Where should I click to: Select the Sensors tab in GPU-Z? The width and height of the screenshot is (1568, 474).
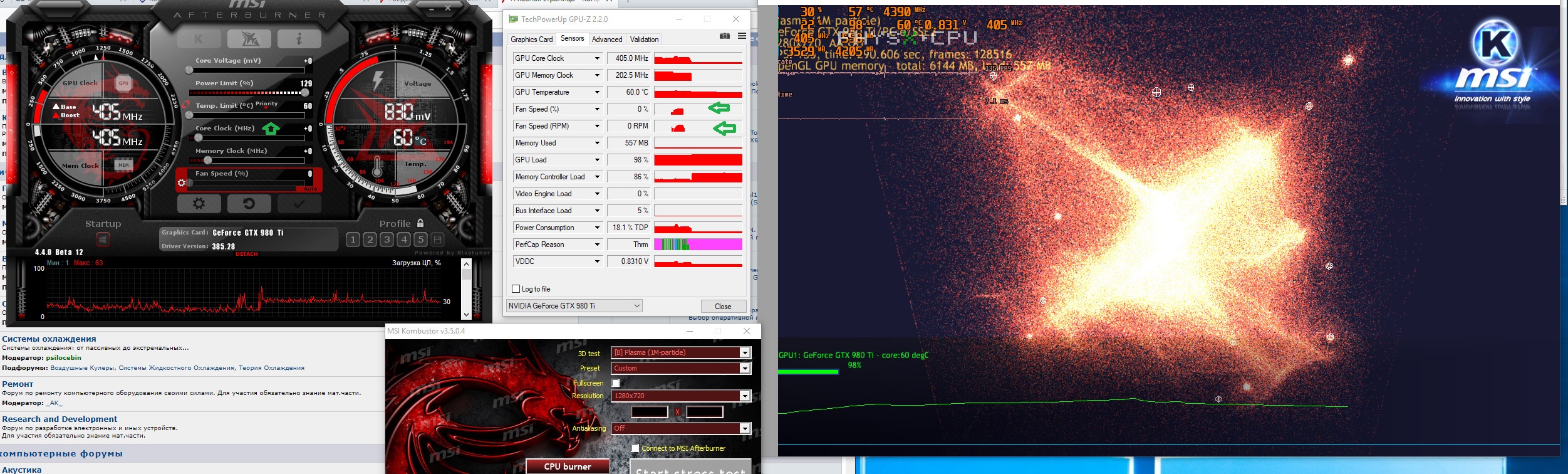tap(572, 39)
